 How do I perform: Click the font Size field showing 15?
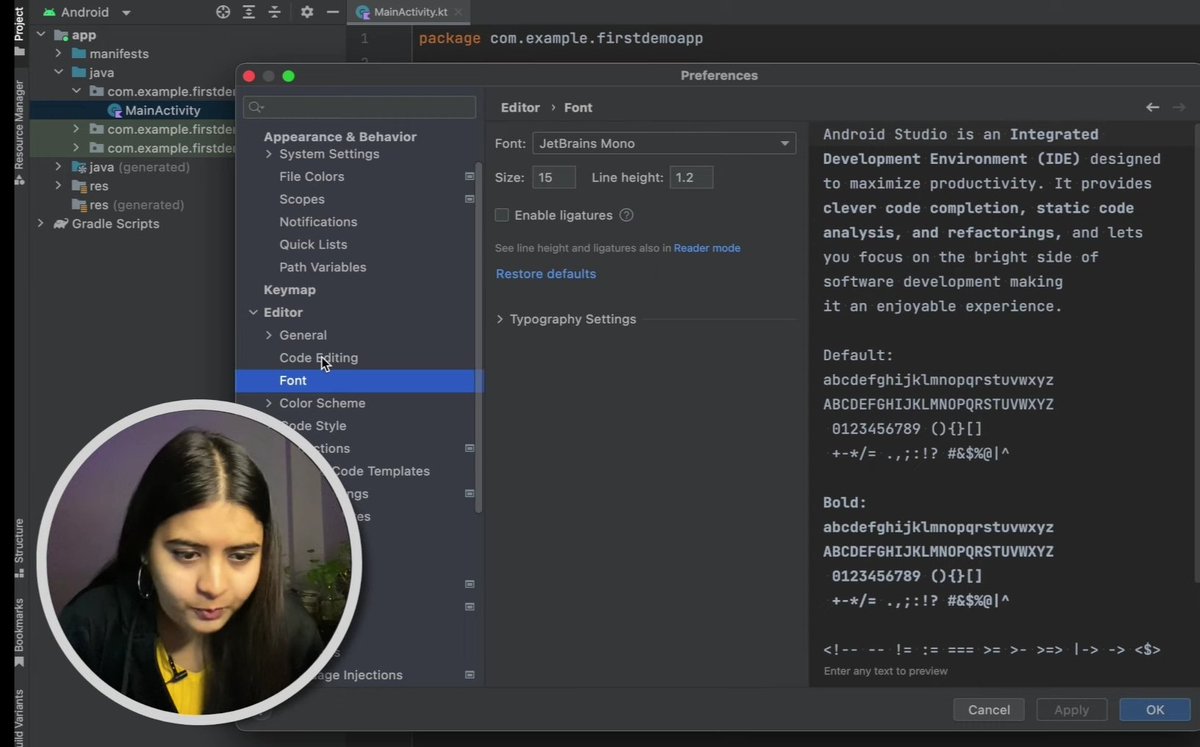553,177
